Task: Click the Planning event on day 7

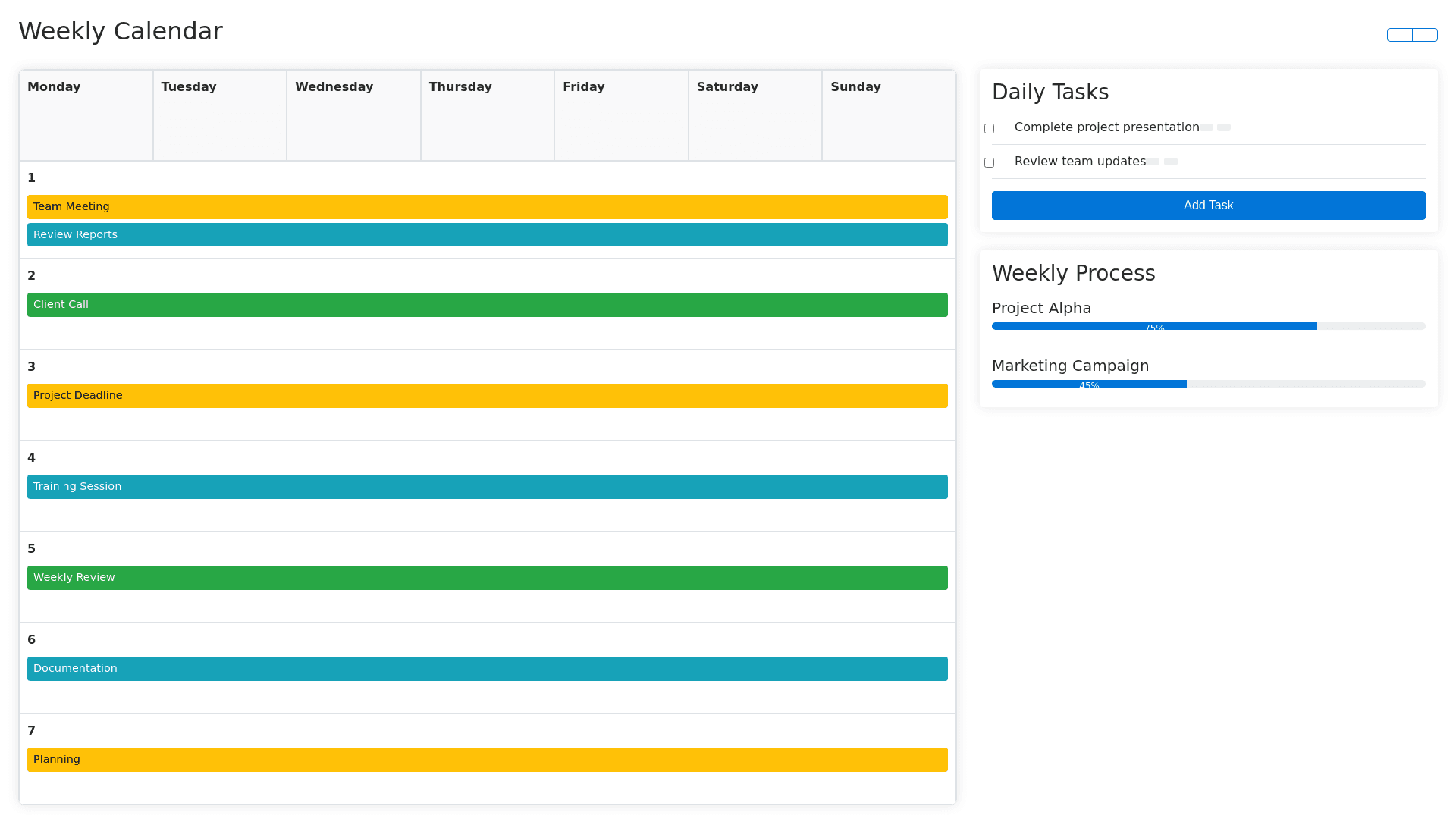Action: 487,760
